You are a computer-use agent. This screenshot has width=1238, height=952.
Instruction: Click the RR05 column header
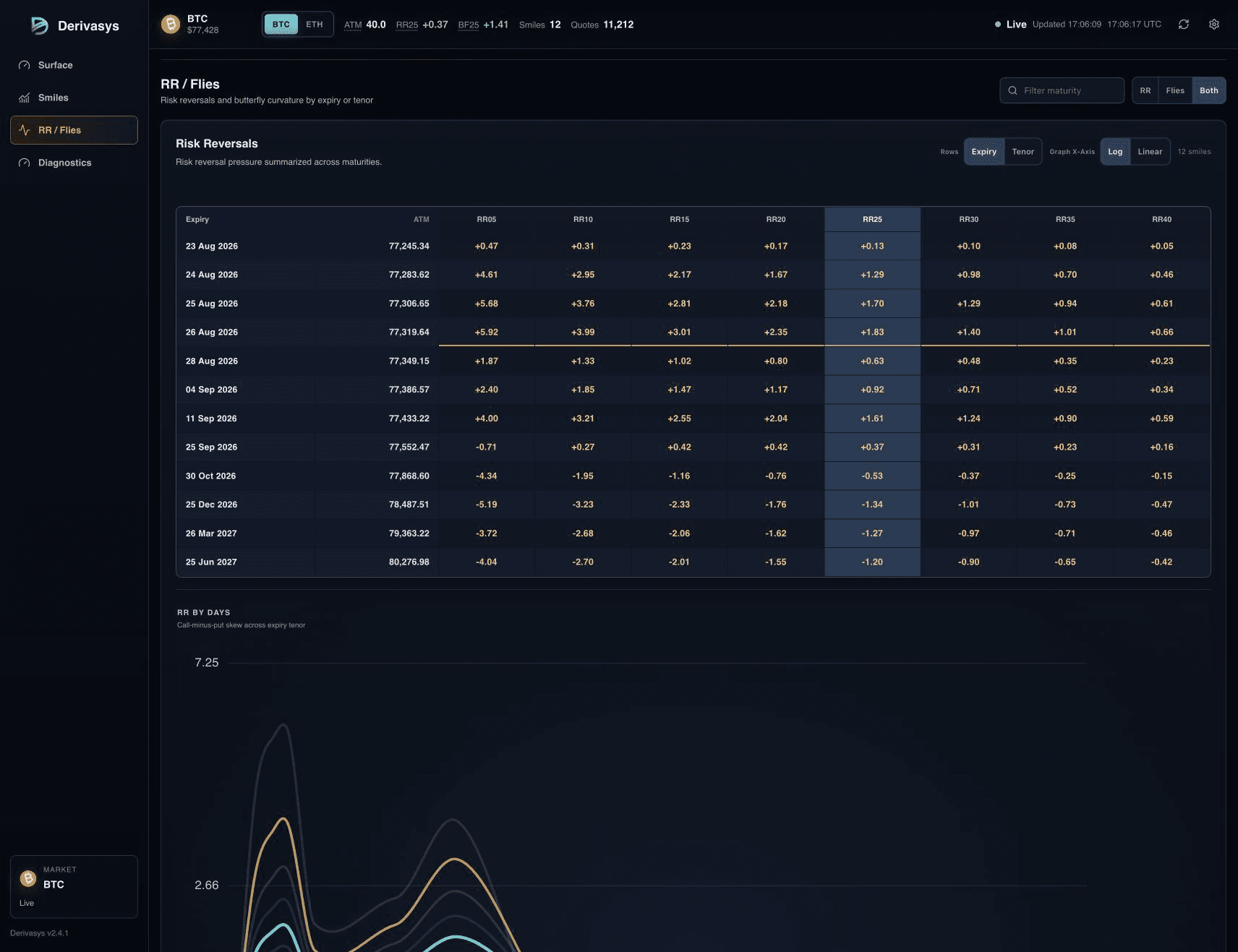pos(487,219)
